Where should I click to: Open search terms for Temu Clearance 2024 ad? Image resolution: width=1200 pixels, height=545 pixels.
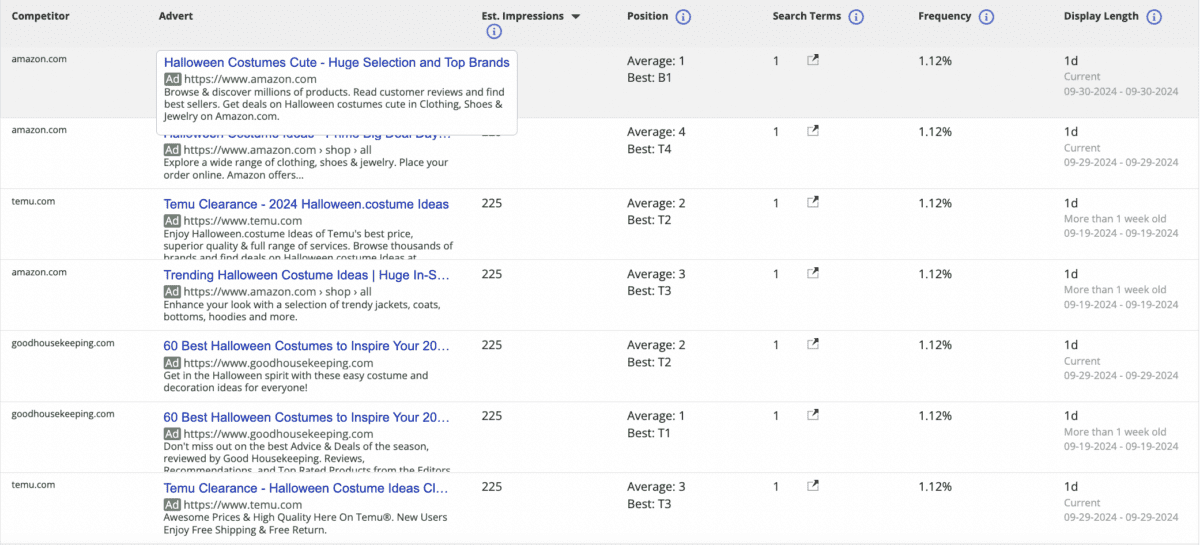813,202
